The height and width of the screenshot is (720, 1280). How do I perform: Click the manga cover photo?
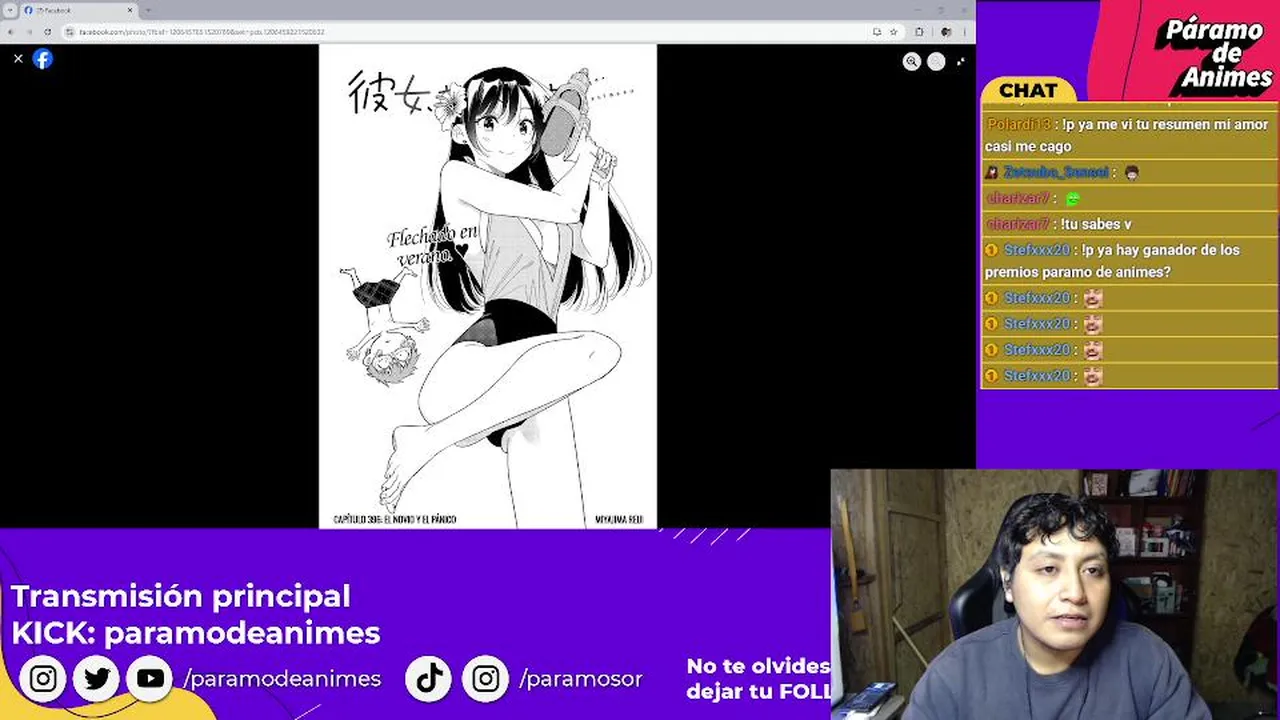[x=487, y=286]
